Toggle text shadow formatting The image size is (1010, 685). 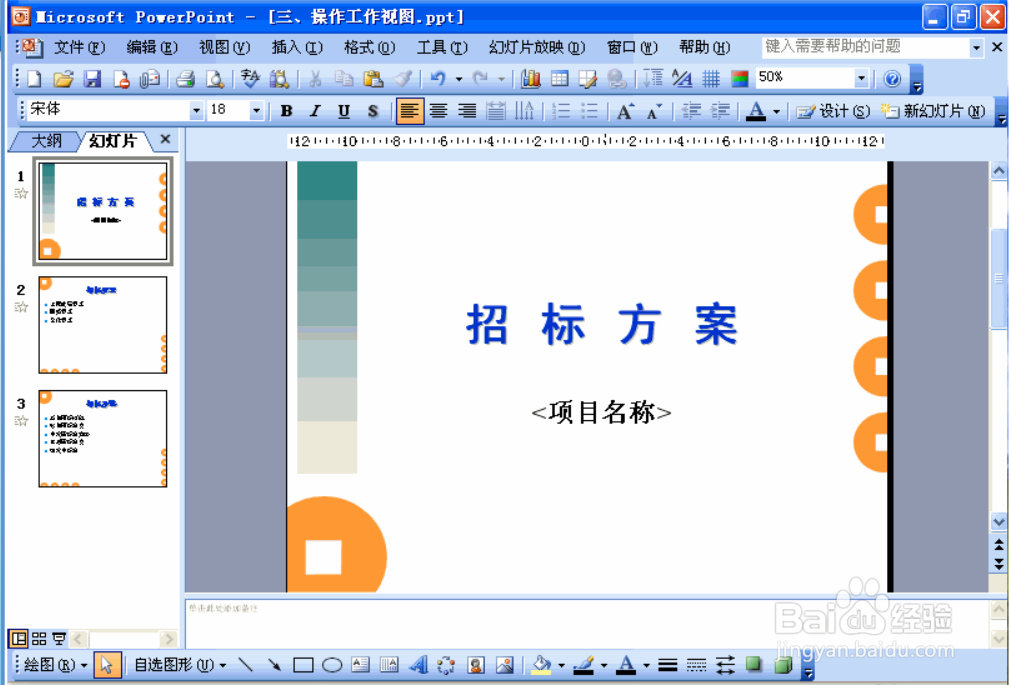point(373,111)
